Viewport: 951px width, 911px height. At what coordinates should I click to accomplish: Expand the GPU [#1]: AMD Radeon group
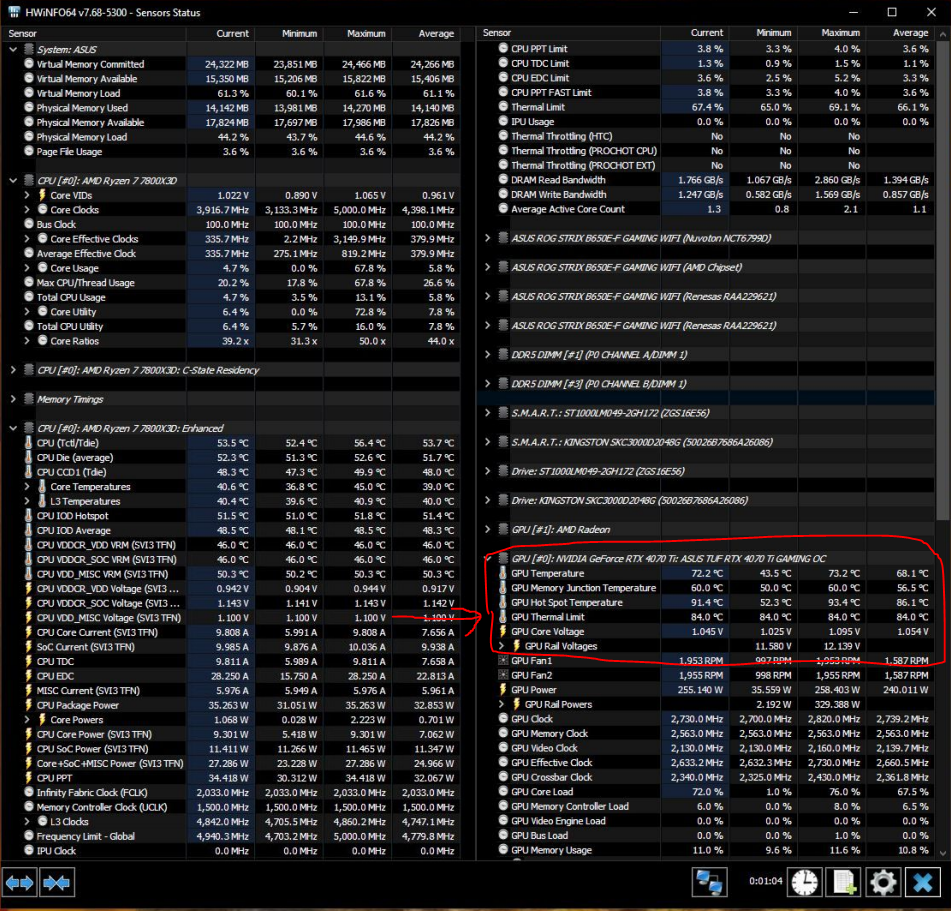pos(488,529)
